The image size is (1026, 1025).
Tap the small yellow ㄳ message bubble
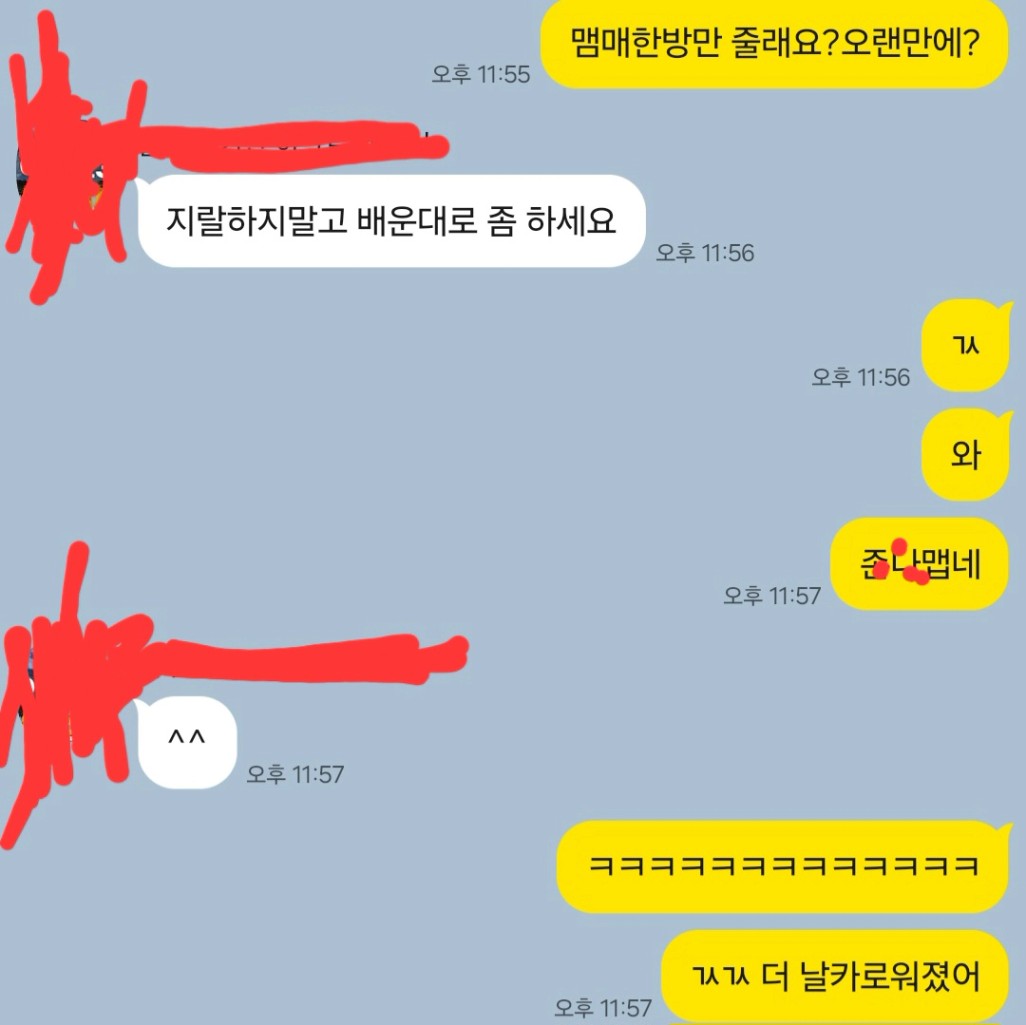click(966, 345)
